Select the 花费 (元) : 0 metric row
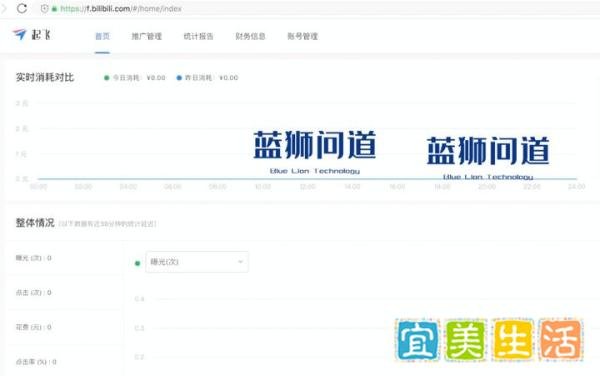 64,327
